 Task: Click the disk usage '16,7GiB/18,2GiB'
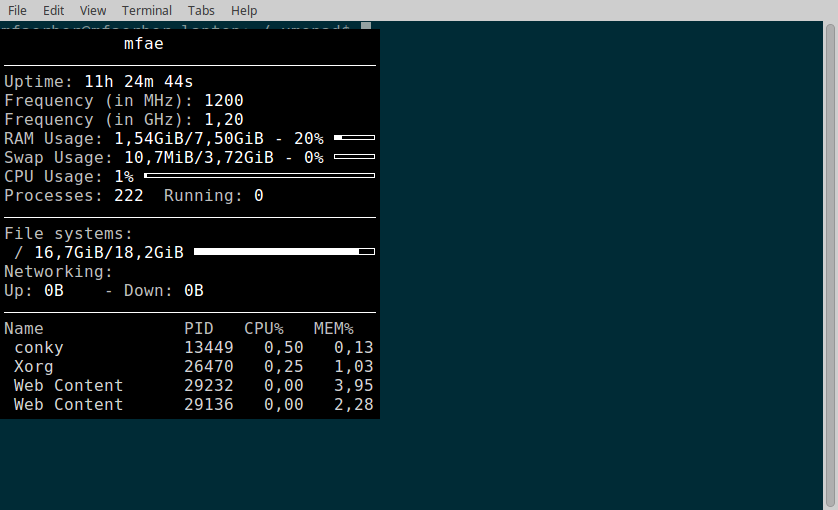point(109,252)
